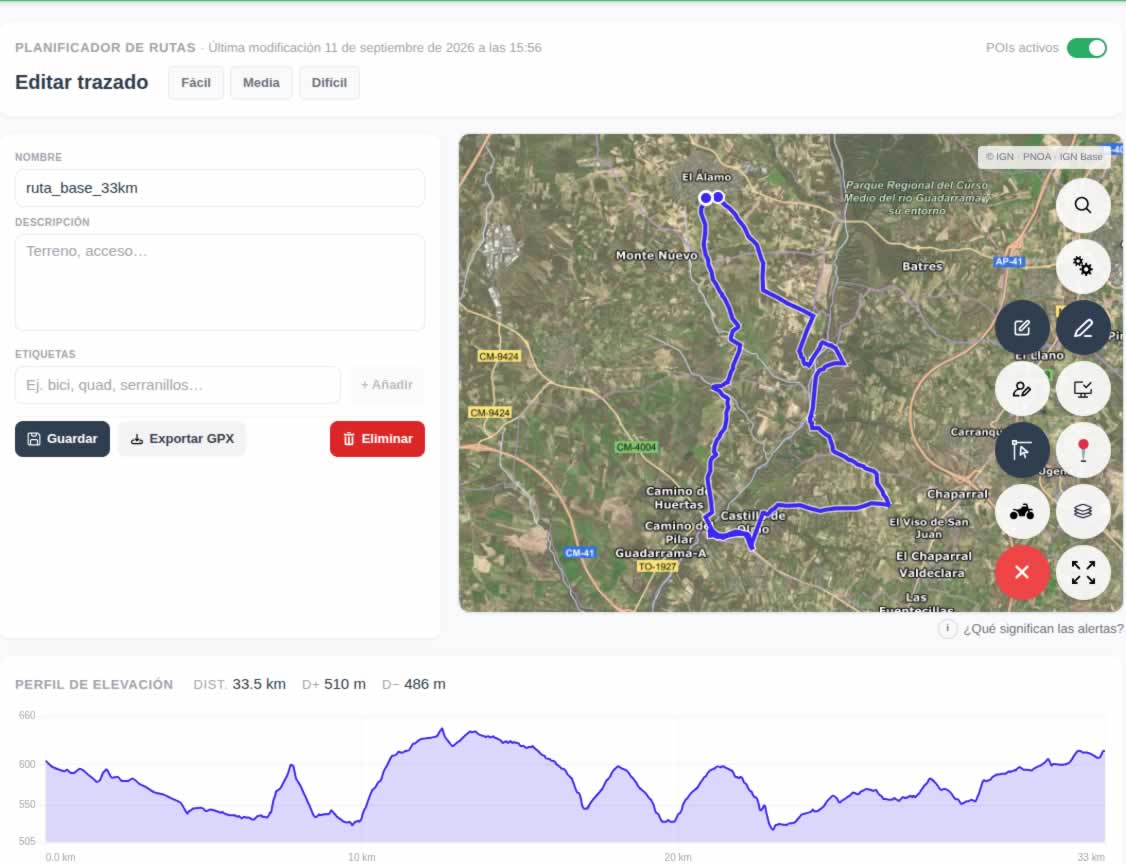
Task: Open the user edit tool on map
Action: [1021, 389]
